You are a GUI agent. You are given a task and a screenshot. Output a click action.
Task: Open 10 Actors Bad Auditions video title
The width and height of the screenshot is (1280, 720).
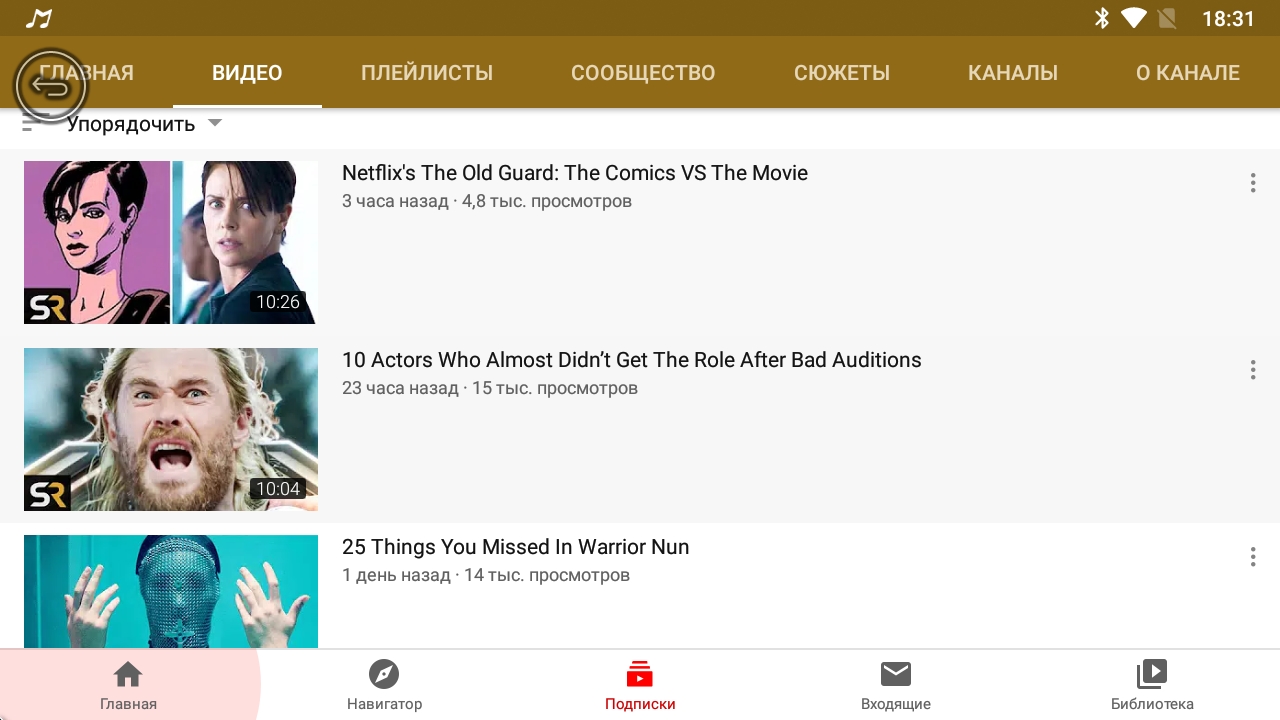click(x=631, y=360)
